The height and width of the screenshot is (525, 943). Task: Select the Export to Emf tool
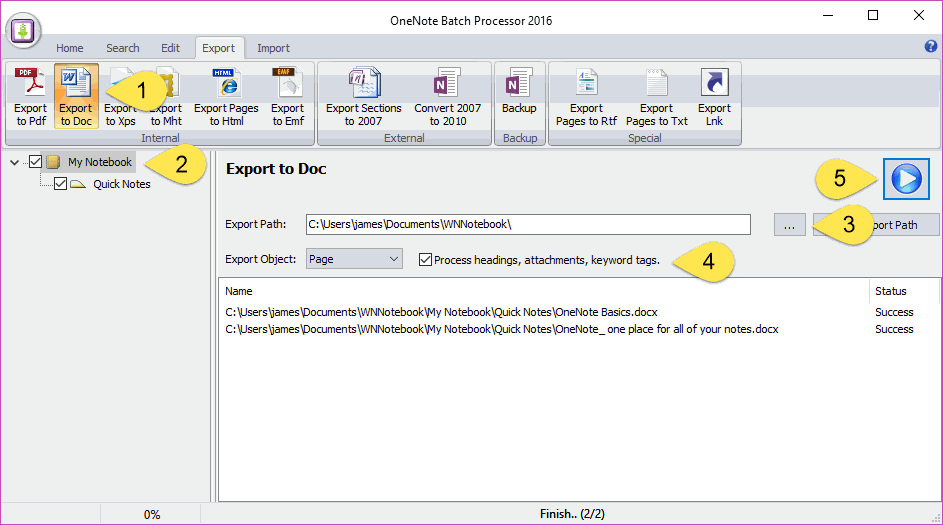pyautogui.click(x=287, y=96)
